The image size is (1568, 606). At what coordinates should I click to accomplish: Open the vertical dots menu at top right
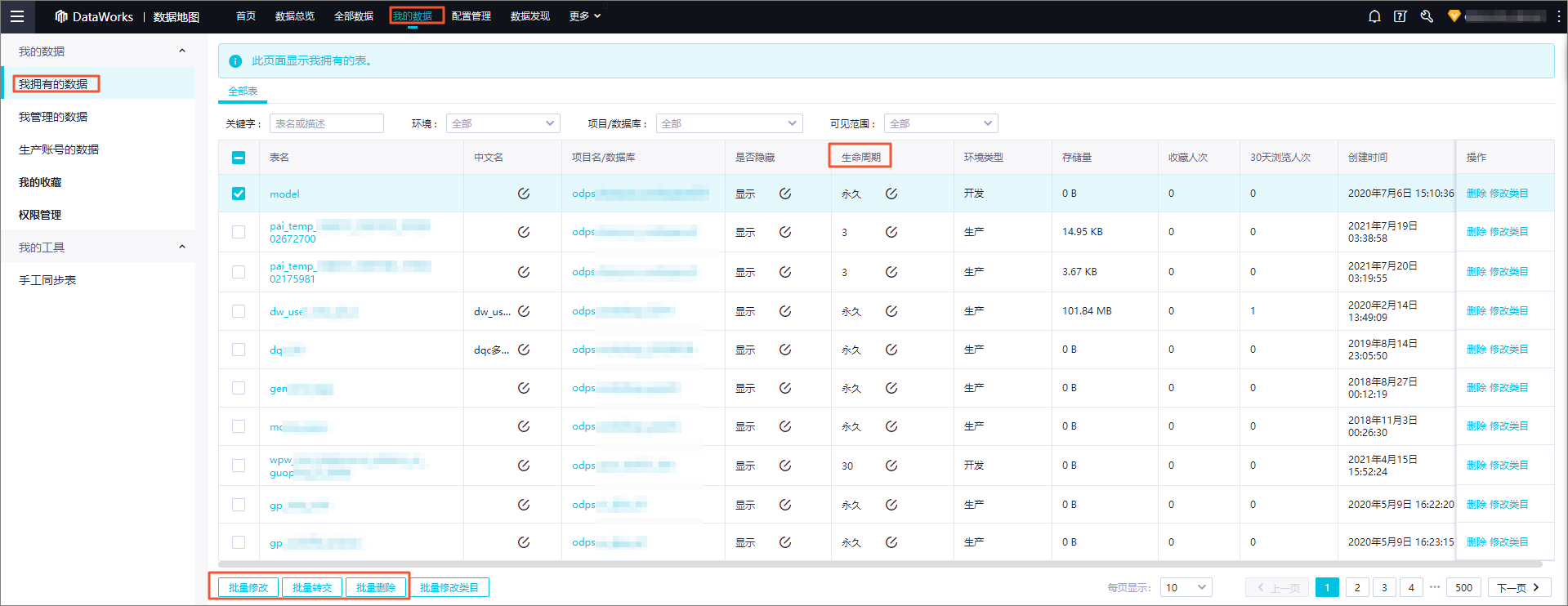1558,16
